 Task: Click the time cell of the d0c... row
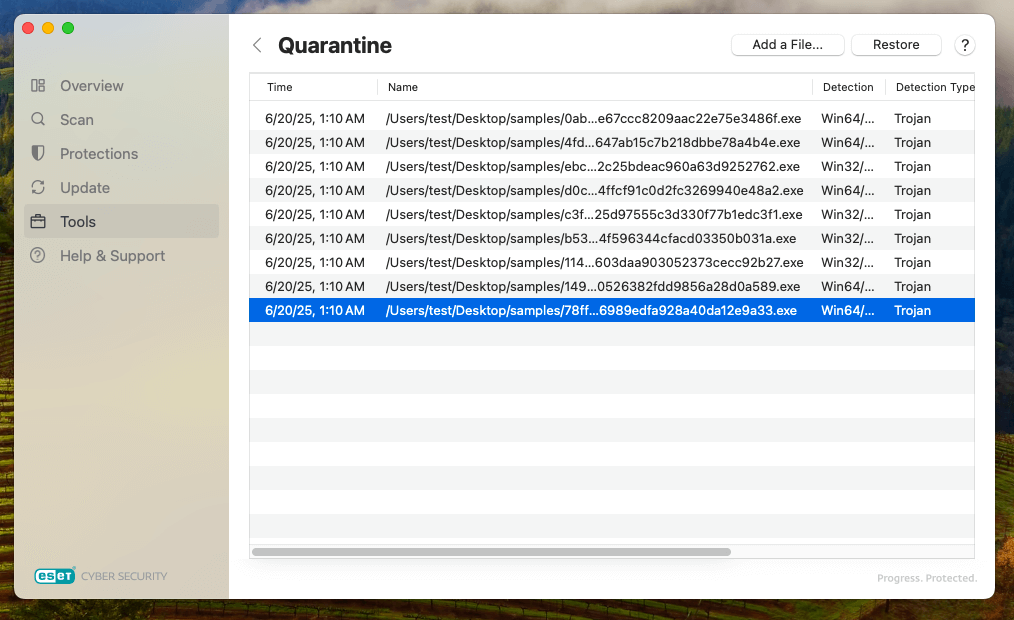point(315,190)
